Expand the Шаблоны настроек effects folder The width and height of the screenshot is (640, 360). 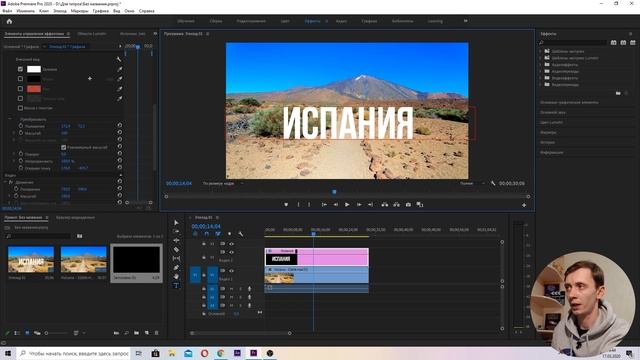pyautogui.click(x=541, y=51)
